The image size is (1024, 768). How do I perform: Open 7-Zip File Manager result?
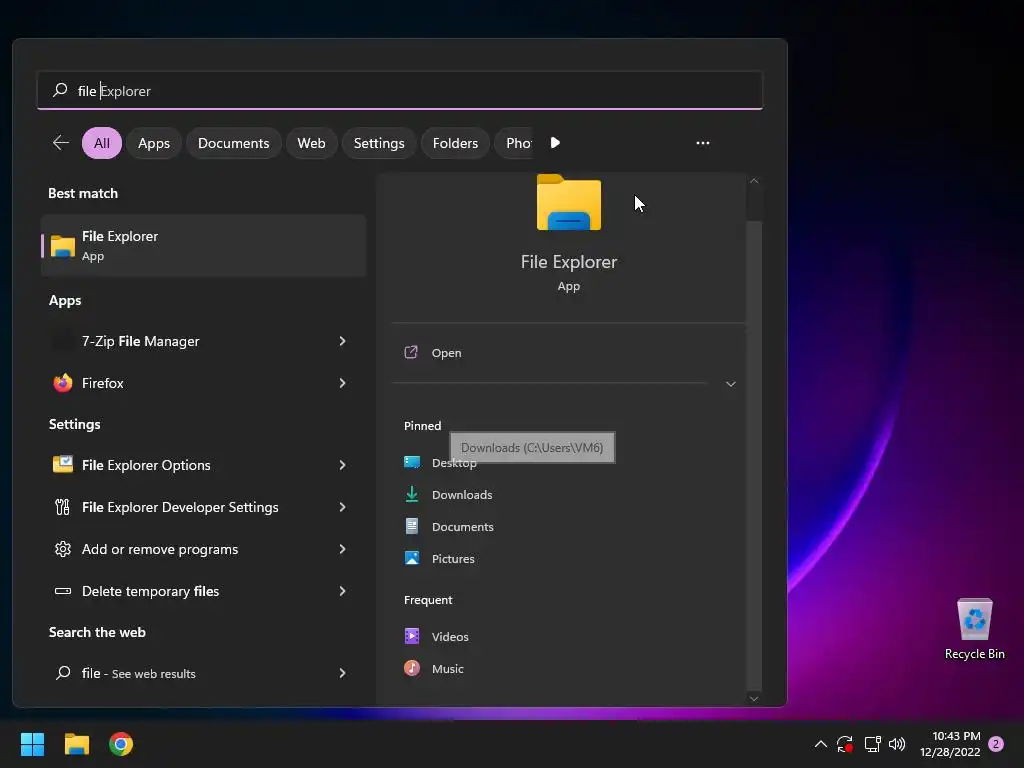[x=202, y=341]
